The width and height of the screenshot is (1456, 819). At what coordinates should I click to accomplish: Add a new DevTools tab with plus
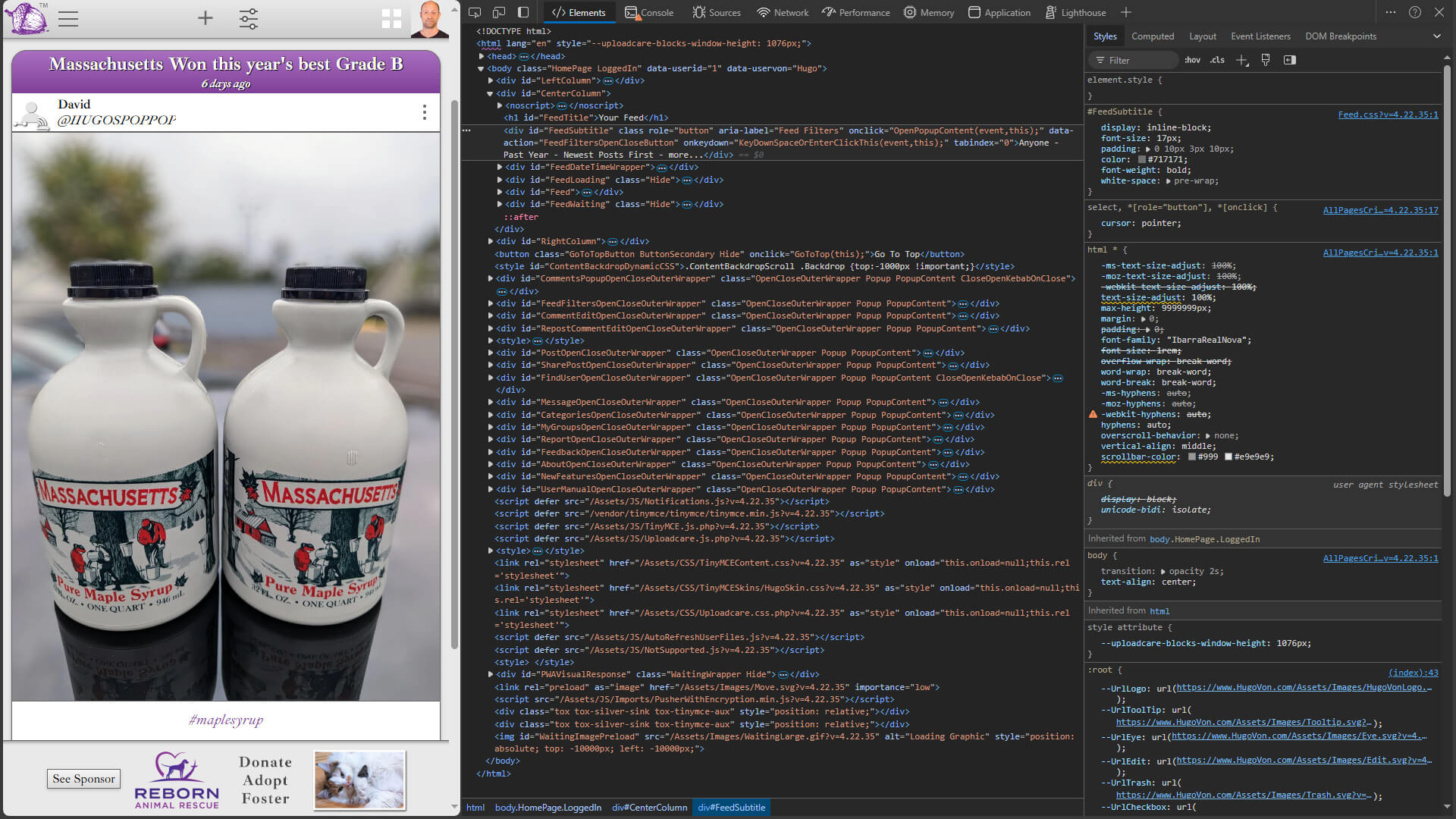coord(1126,12)
